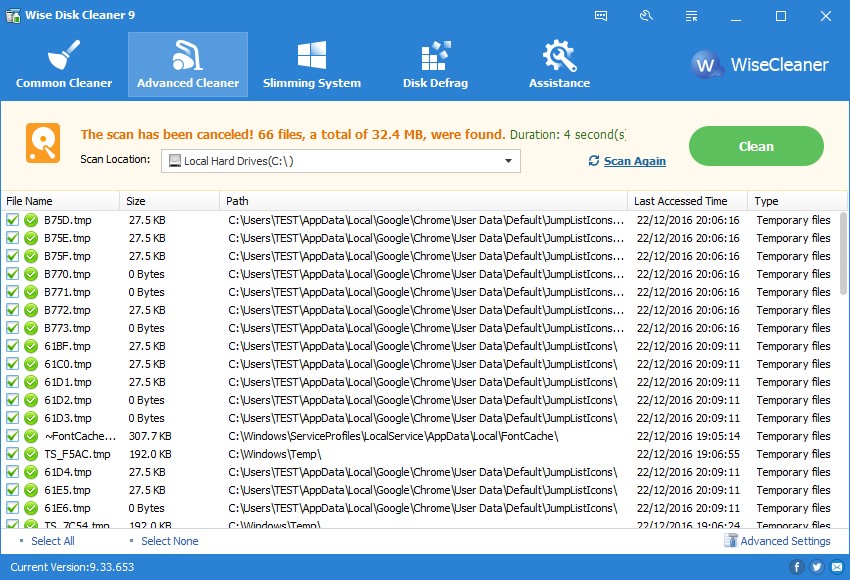Sort by Size column header
The image size is (850, 580).
pyautogui.click(x=170, y=201)
